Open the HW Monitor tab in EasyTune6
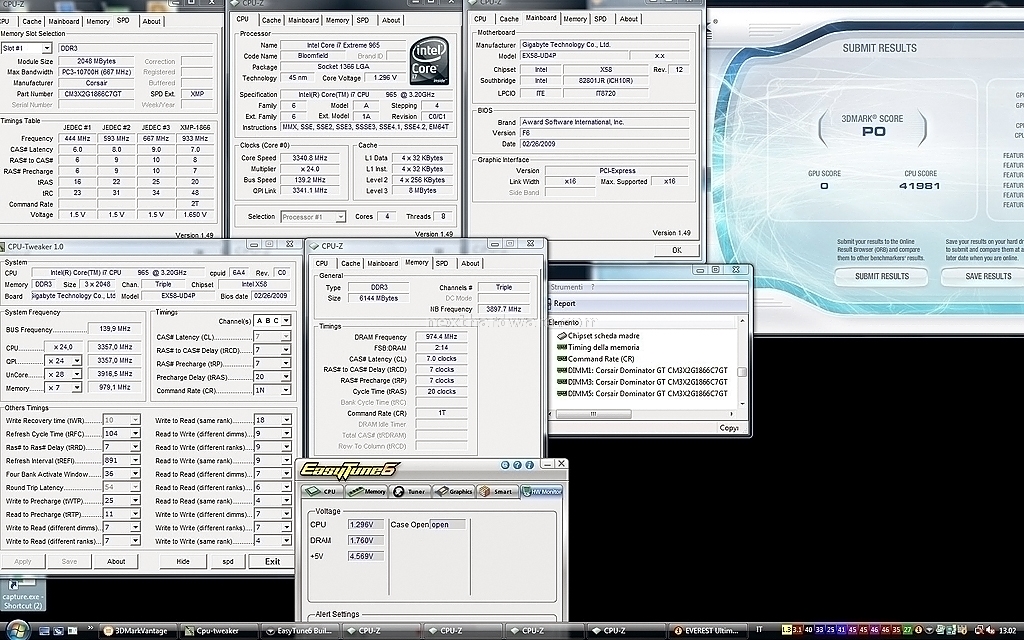 pyautogui.click(x=541, y=491)
